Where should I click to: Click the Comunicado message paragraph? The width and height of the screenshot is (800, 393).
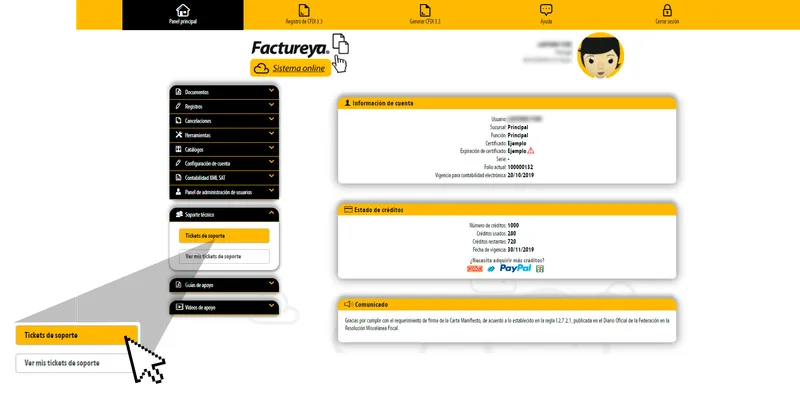(507, 325)
